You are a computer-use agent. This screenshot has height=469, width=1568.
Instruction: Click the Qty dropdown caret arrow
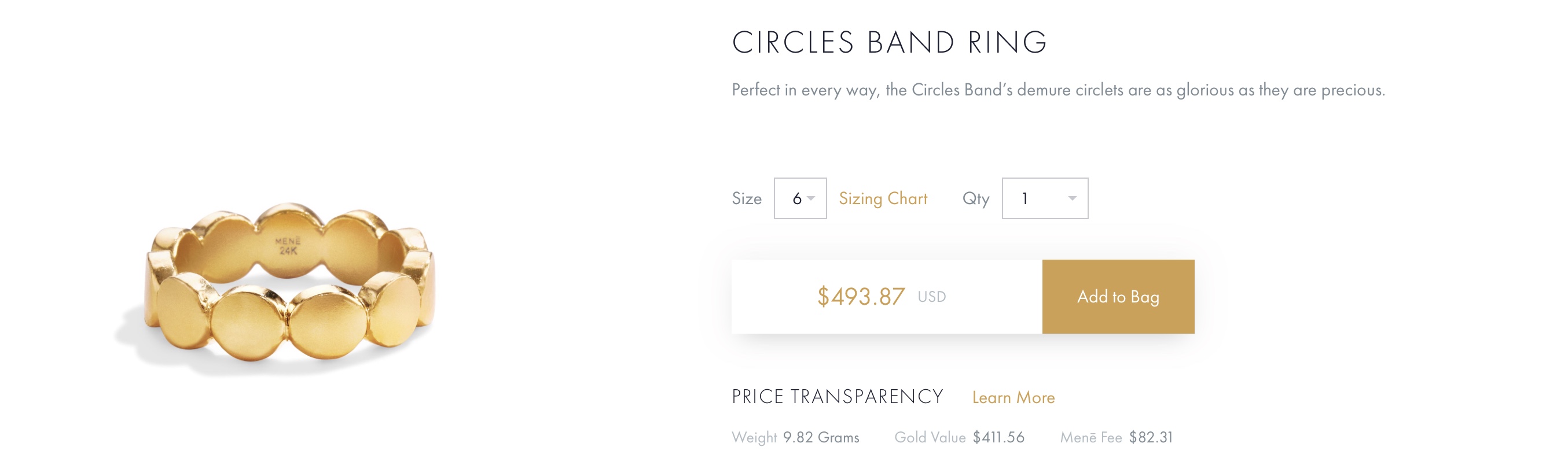[x=1072, y=198]
